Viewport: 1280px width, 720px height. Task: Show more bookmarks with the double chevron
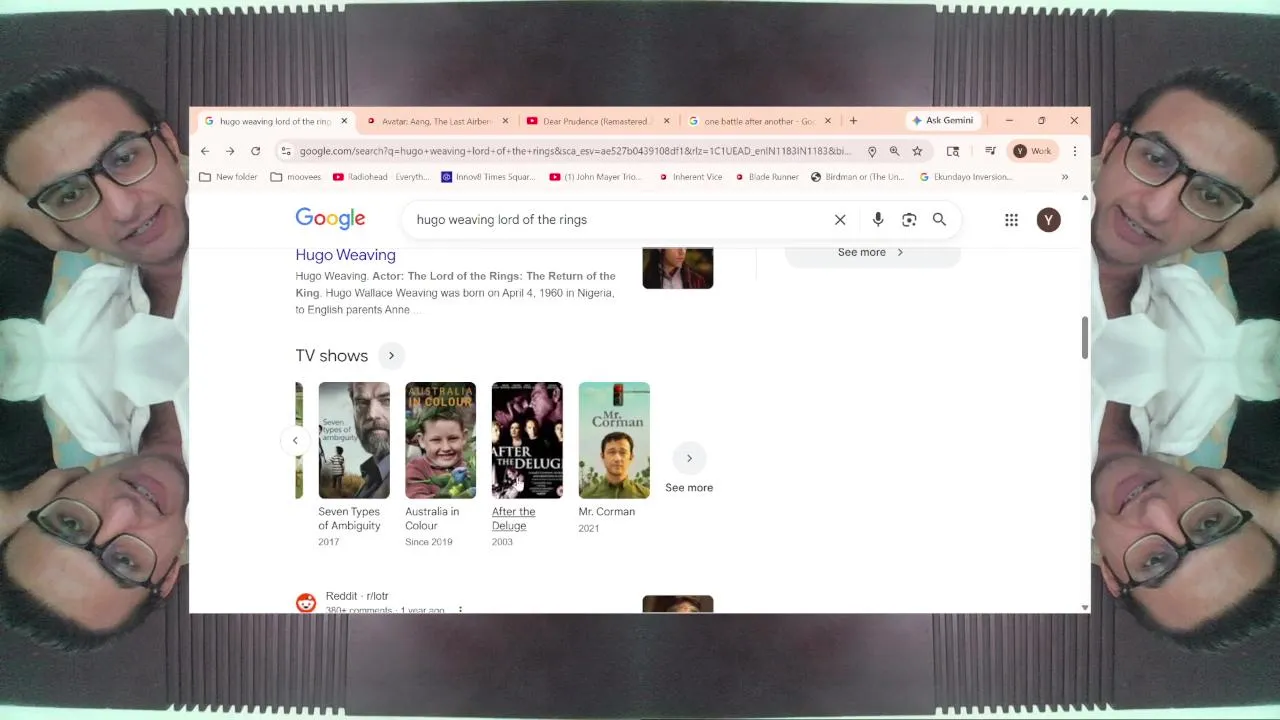1065,177
